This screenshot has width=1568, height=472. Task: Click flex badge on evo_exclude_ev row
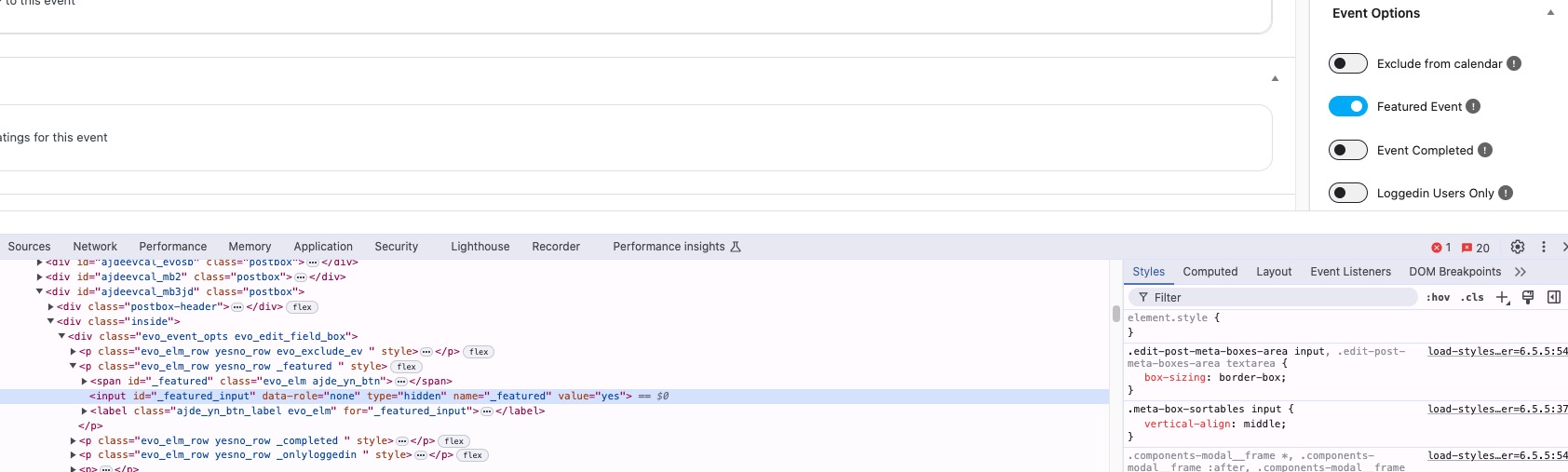pyautogui.click(x=479, y=352)
